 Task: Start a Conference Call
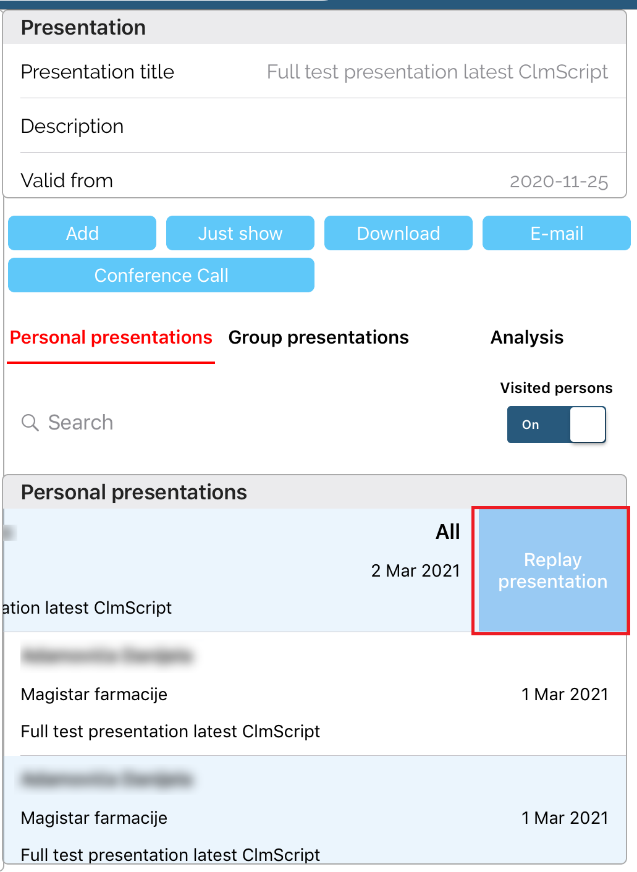pyautogui.click(x=161, y=275)
